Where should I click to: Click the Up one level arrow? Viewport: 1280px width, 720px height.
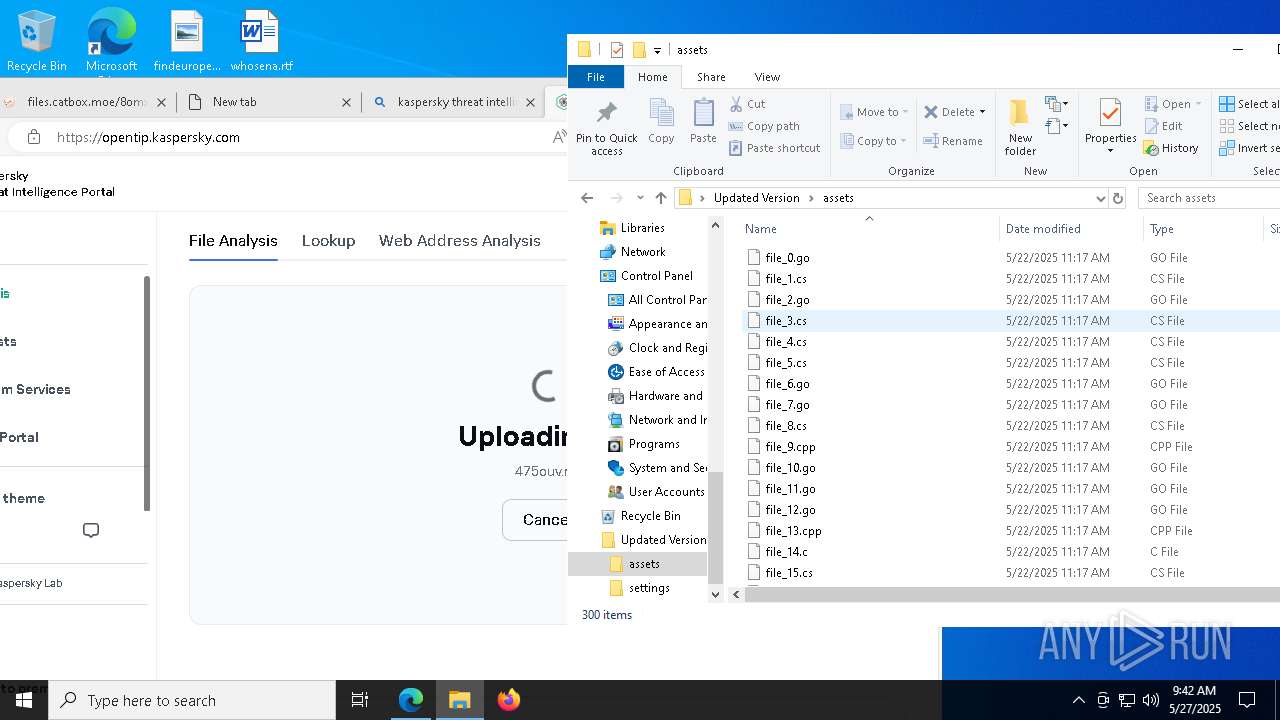(x=661, y=198)
